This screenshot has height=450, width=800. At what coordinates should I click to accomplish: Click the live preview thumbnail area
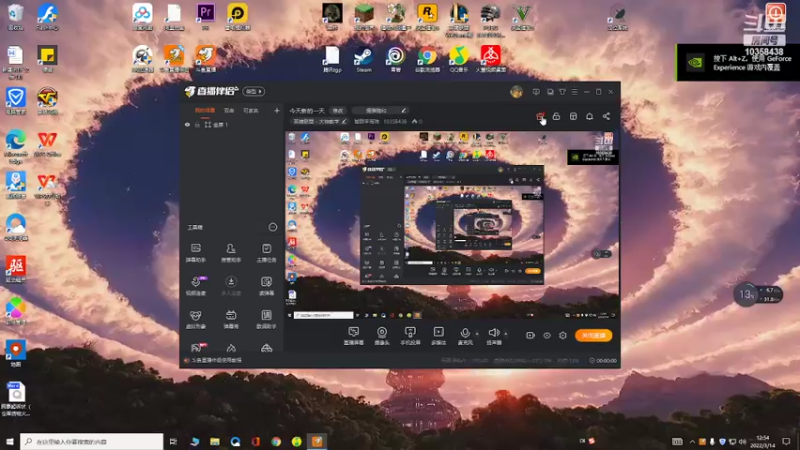tap(452, 226)
